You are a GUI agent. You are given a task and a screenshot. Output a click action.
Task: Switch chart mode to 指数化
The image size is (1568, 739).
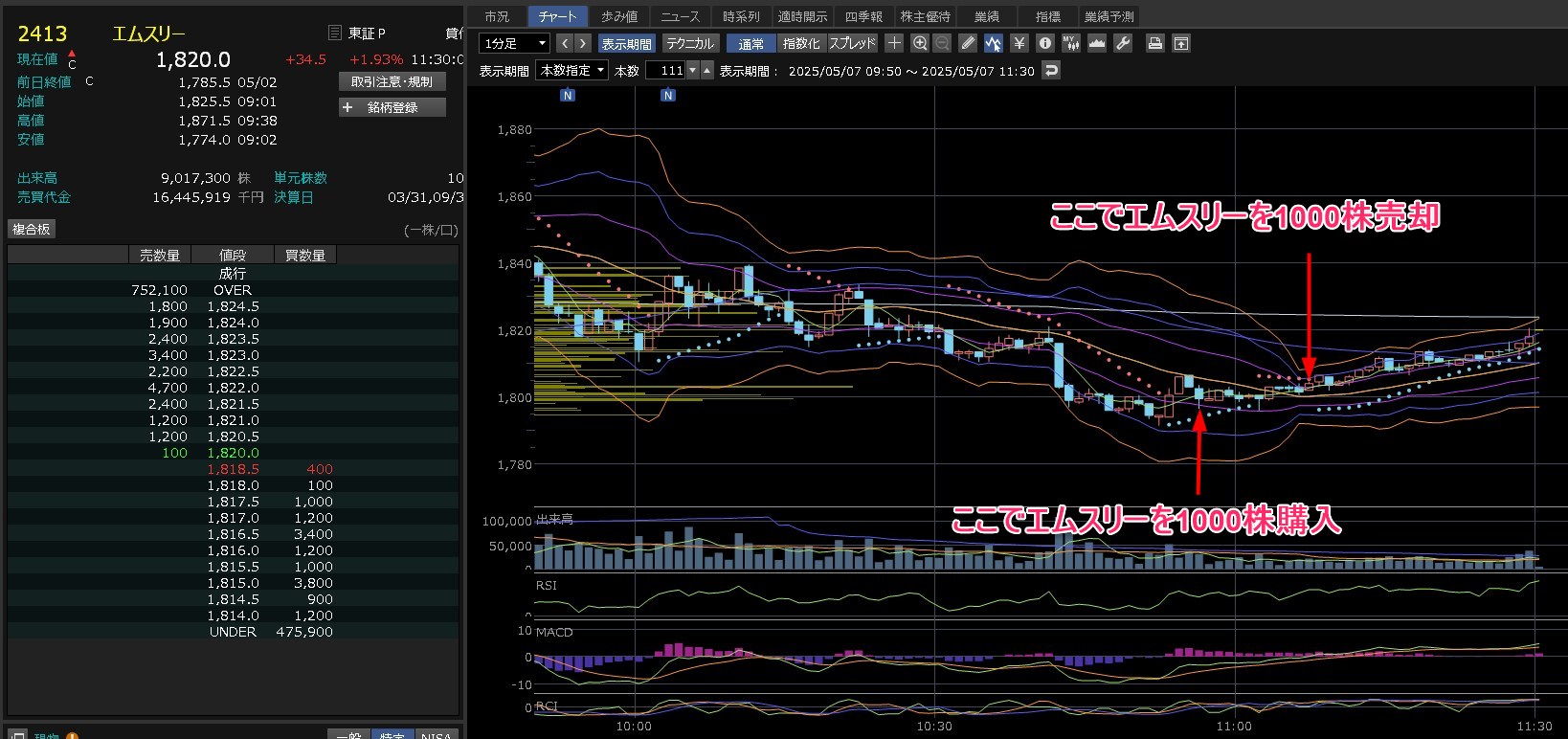[x=801, y=43]
